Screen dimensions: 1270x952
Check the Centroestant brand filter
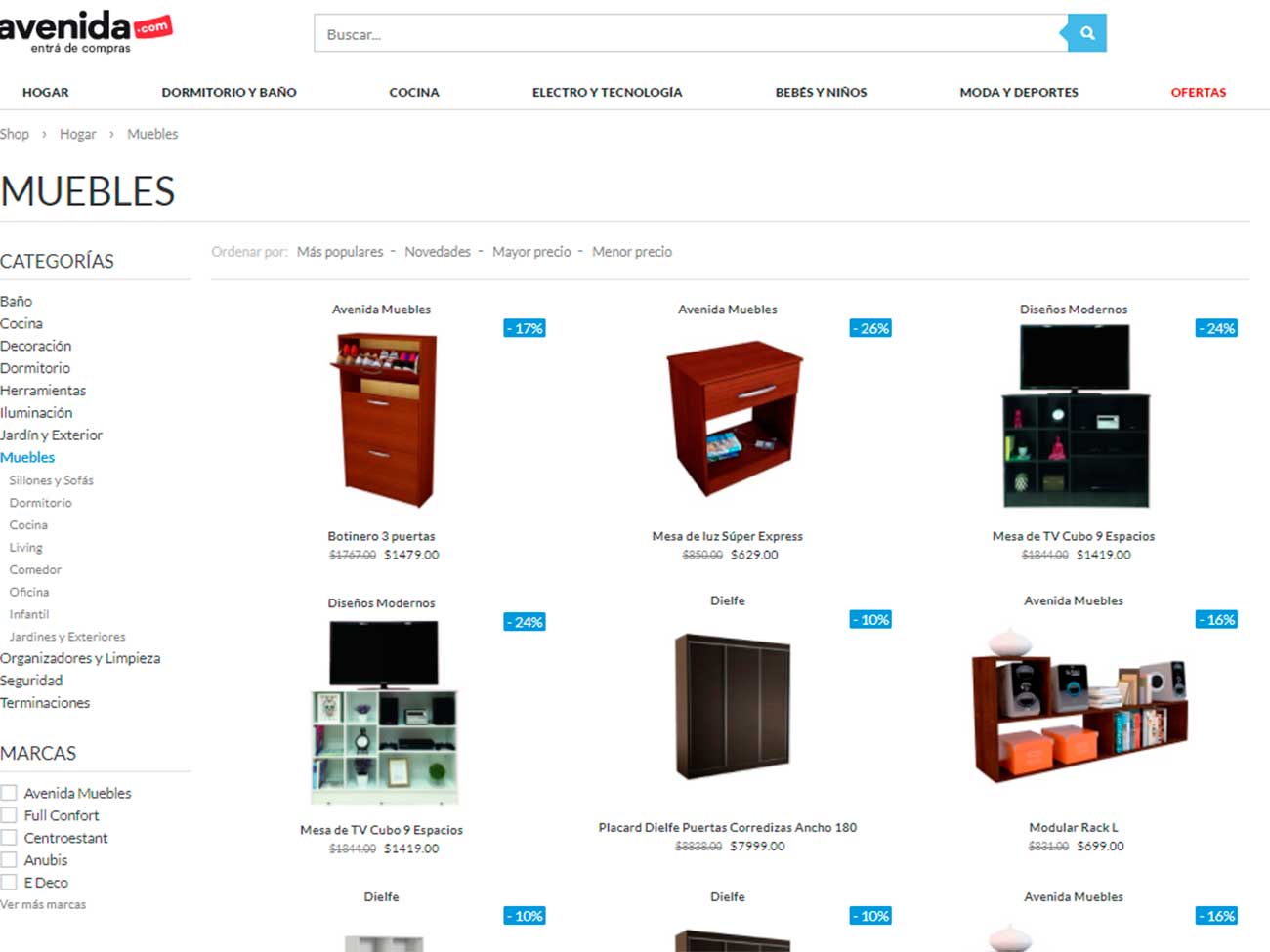click(x=9, y=838)
